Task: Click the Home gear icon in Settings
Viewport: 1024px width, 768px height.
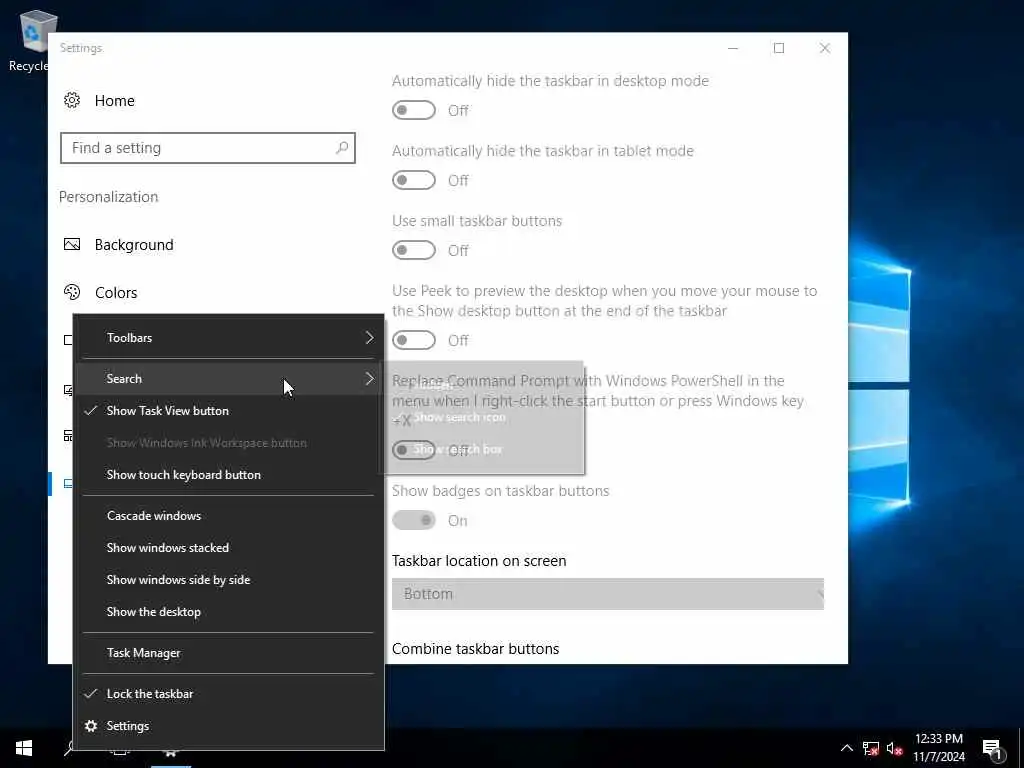Action: click(x=72, y=100)
